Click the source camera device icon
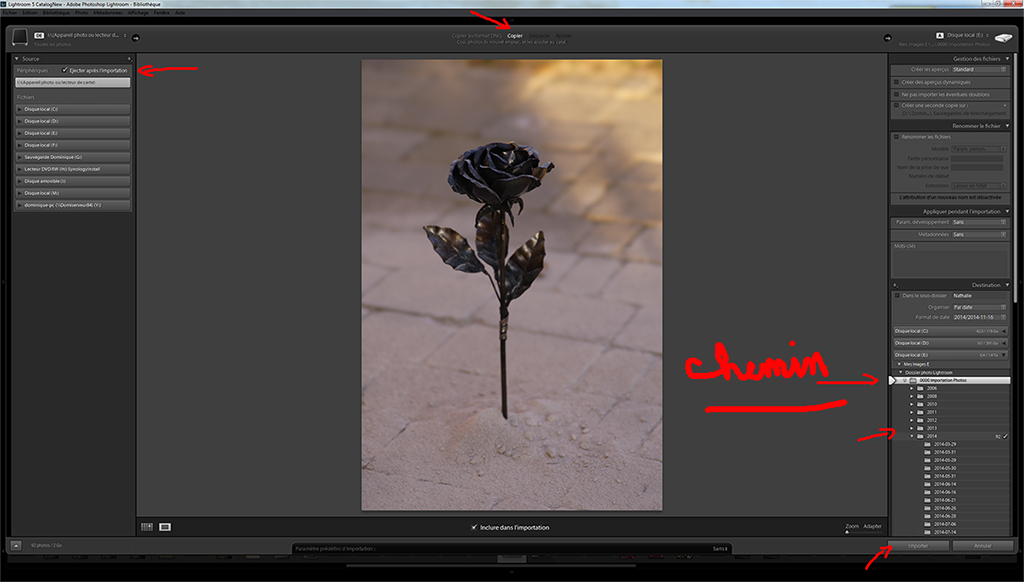Screen dimensions: 1024x582 (19, 38)
